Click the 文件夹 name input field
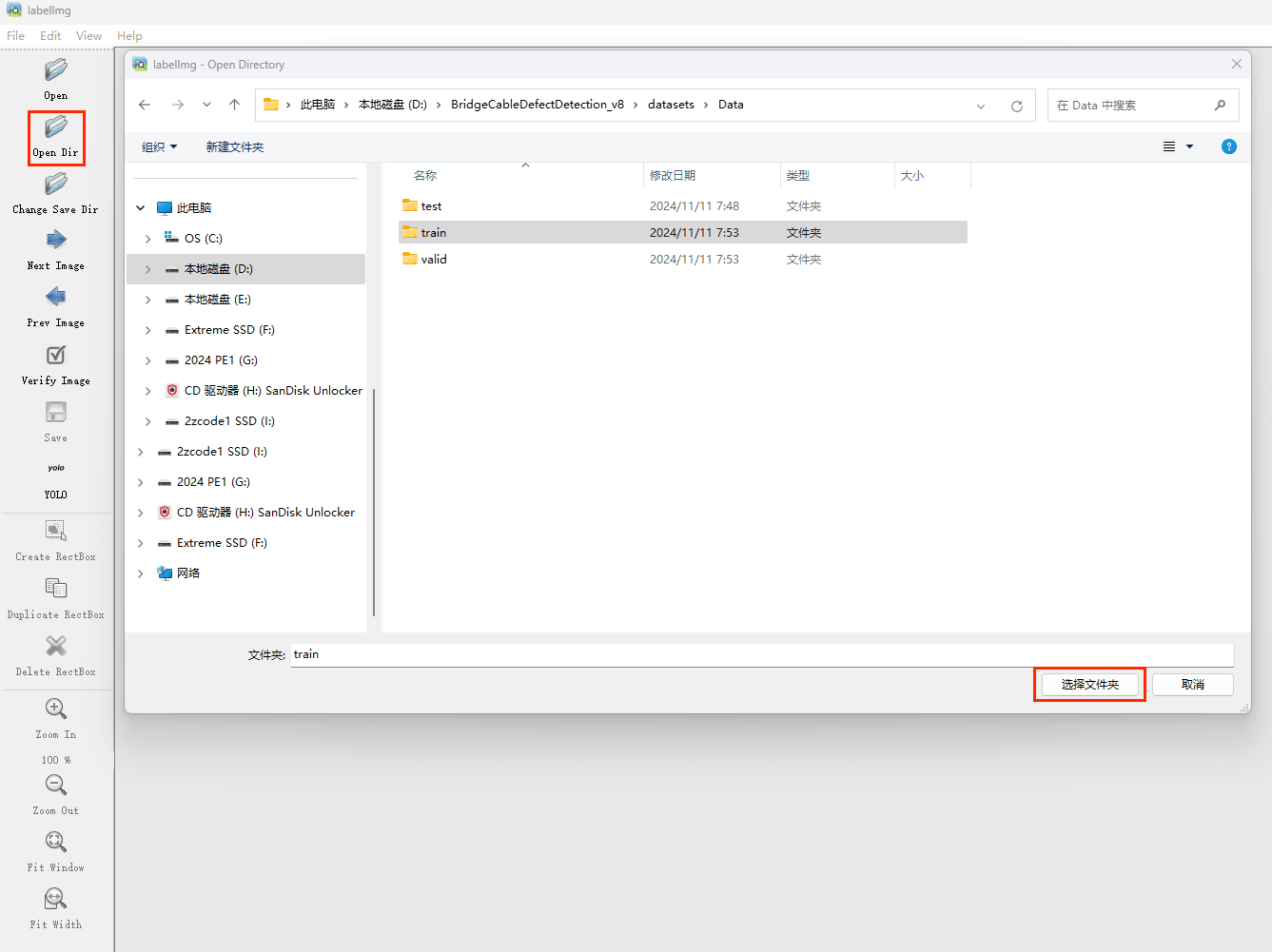 [x=761, y=655]
